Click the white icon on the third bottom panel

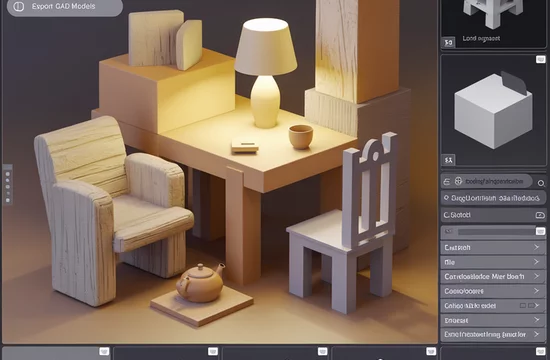pos(322,351)
